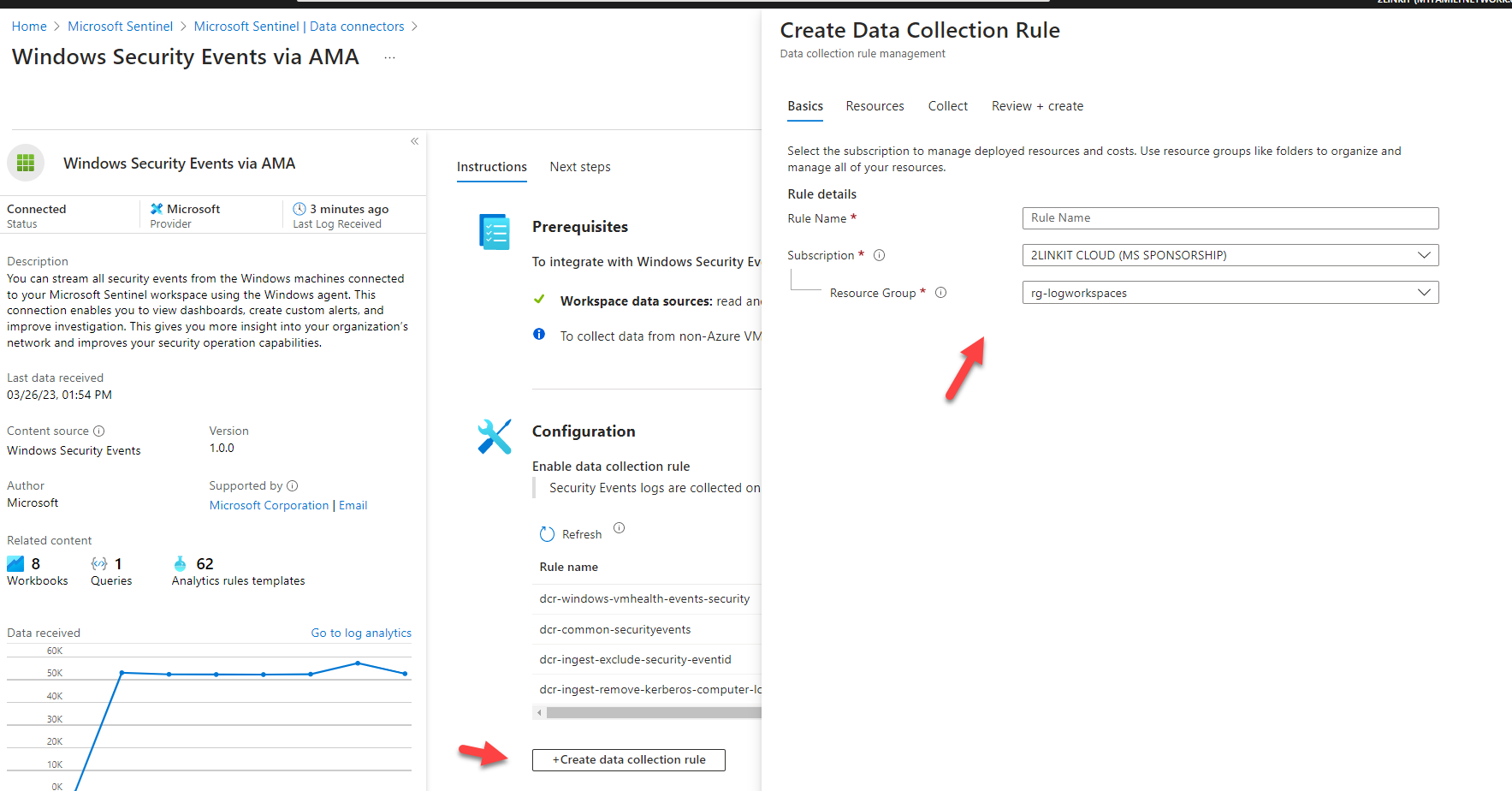This screenshot has width=1512, height=791.
Task: Open the Queries related content icon
Action: pyautogui.click(x=98, y=562)
